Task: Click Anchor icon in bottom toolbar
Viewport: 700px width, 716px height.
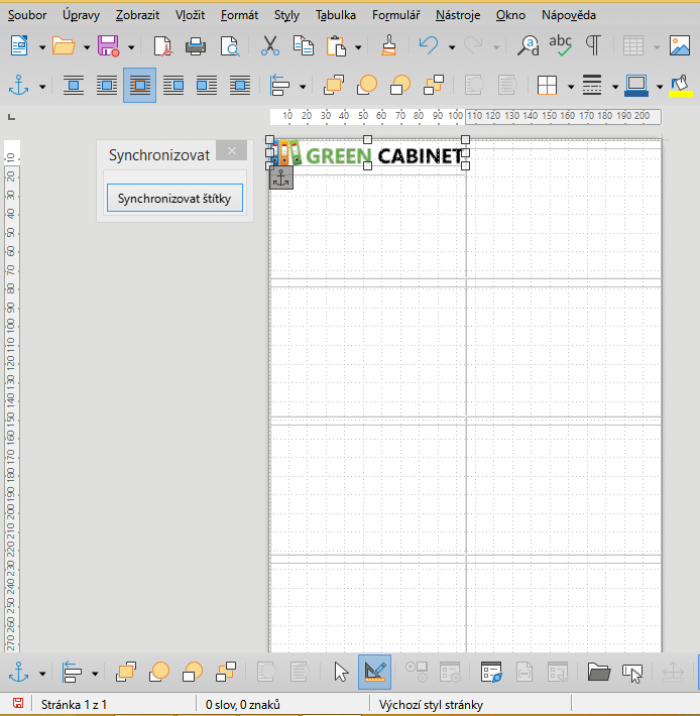Action: click(19, 673)
